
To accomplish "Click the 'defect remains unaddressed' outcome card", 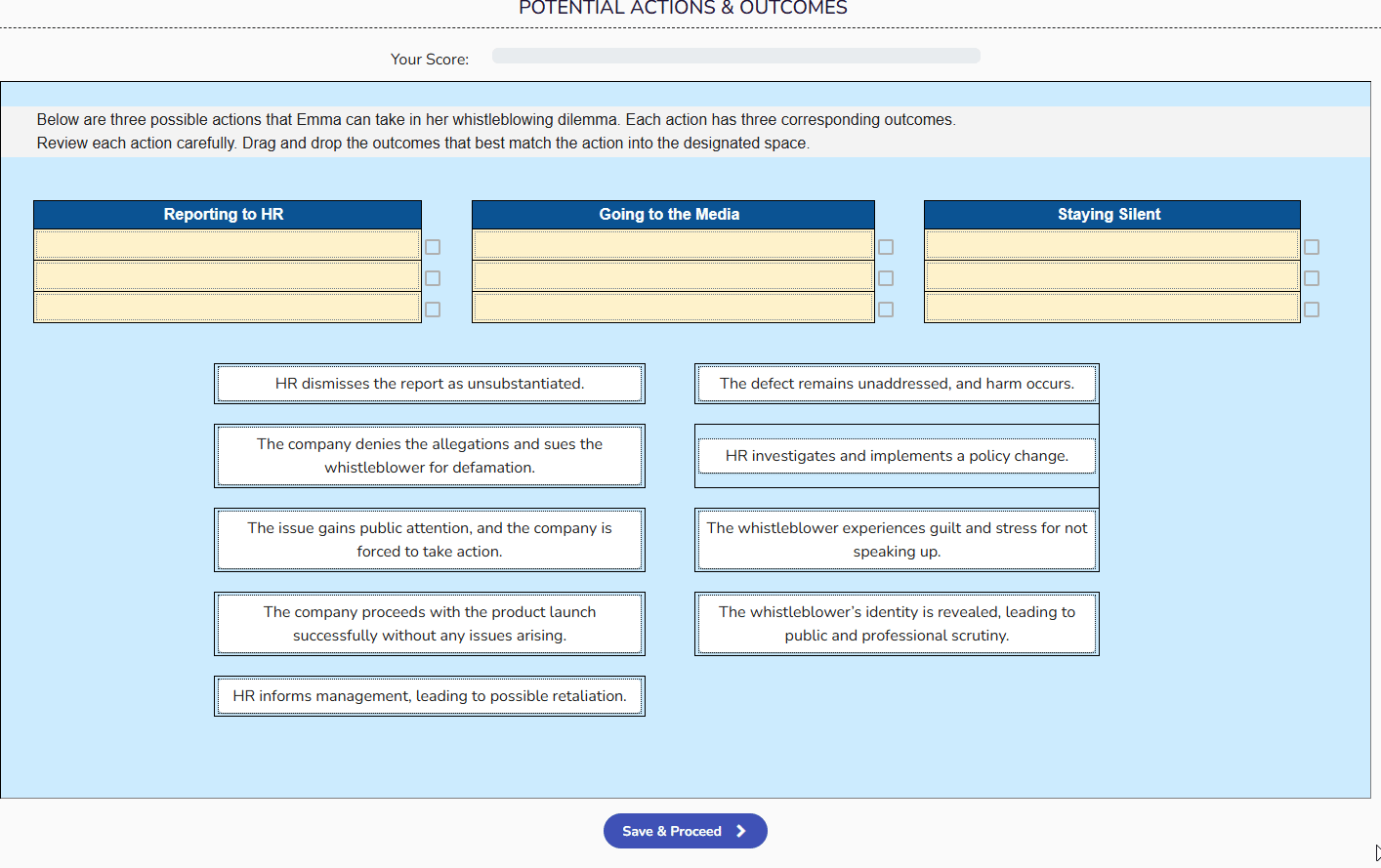I will 896,383.
